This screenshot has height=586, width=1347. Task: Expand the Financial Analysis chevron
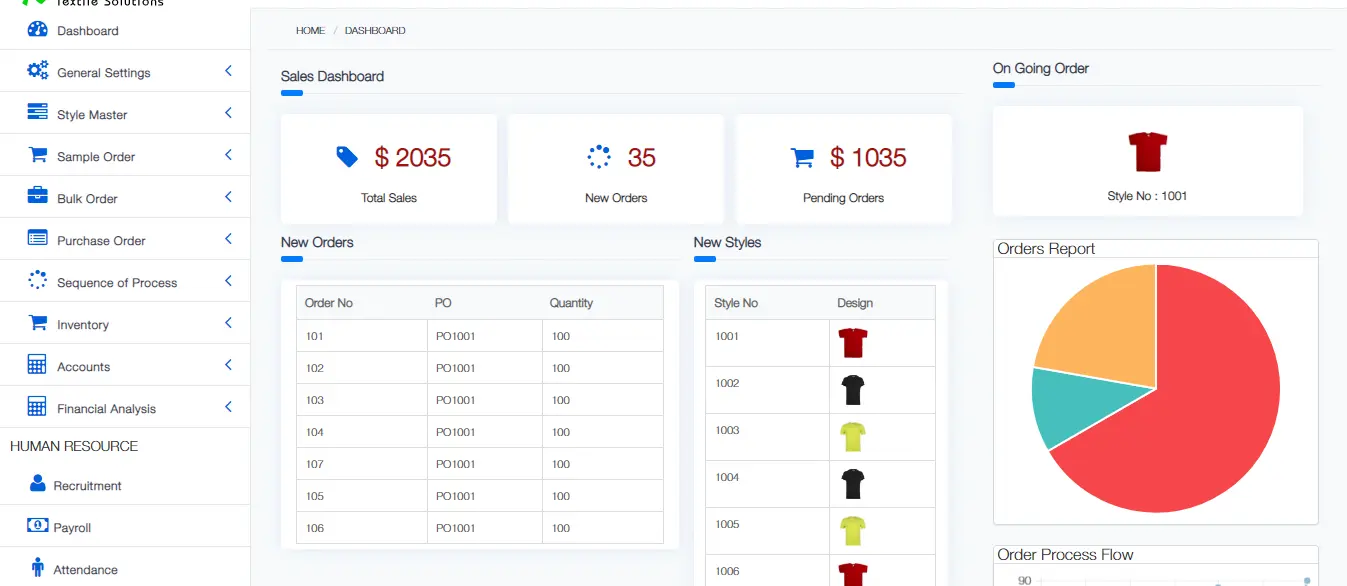coord(228,407)
